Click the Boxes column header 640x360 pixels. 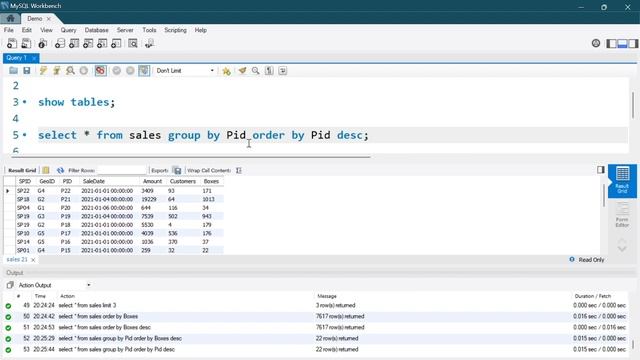pos(211,181)
